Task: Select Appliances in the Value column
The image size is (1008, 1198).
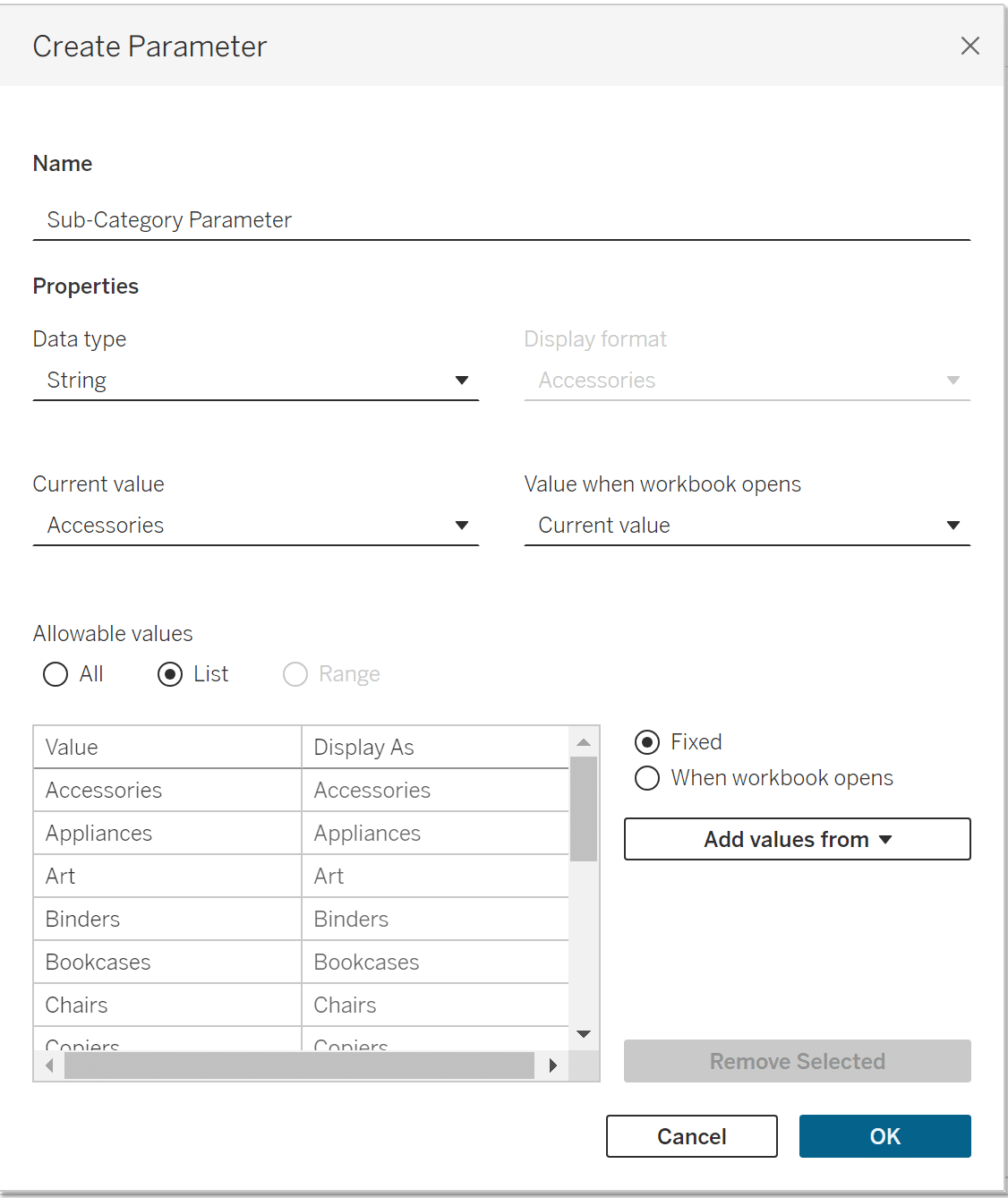Action: coord(167,833)
